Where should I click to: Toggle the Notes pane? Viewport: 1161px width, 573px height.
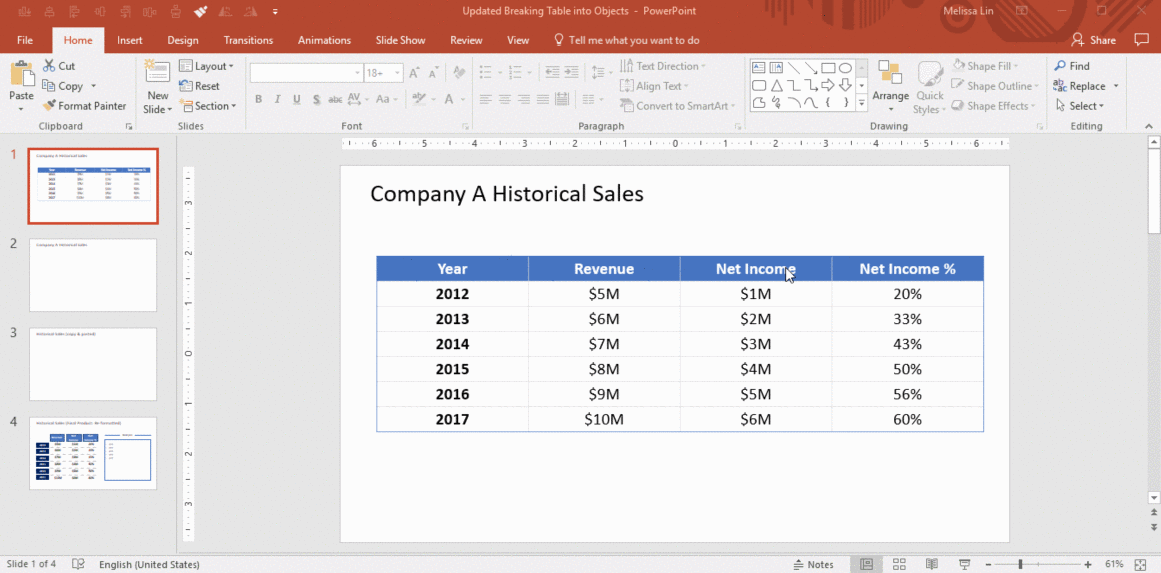click(813, 564)
